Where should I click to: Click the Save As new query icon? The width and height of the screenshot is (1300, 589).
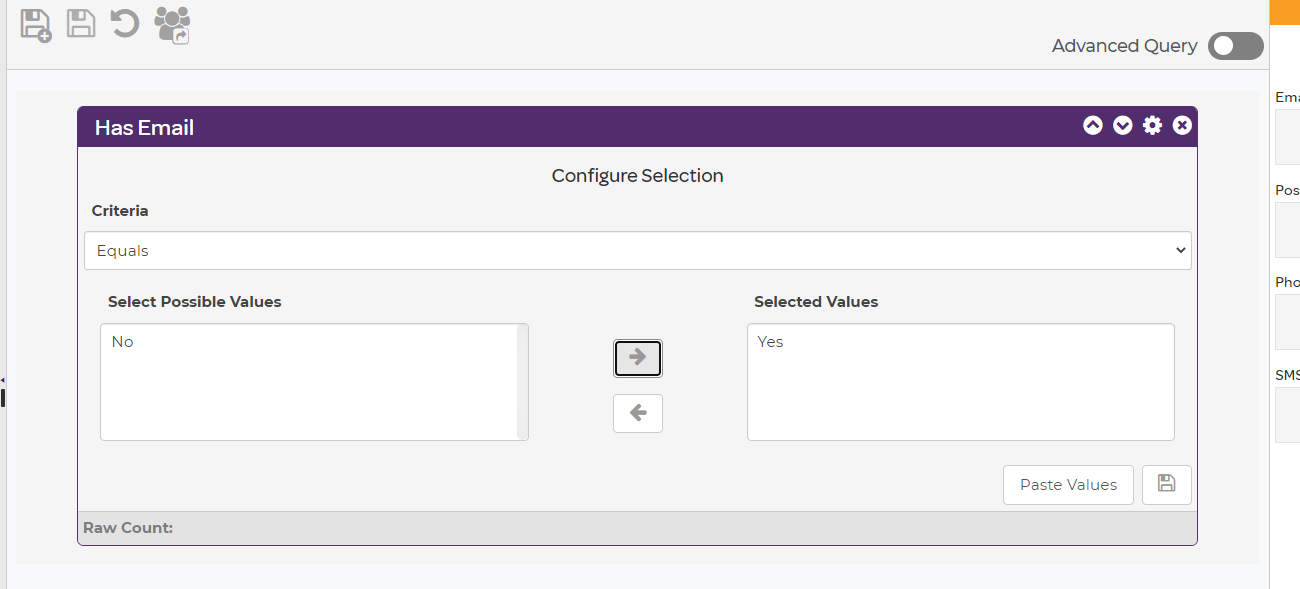[35, 24]
